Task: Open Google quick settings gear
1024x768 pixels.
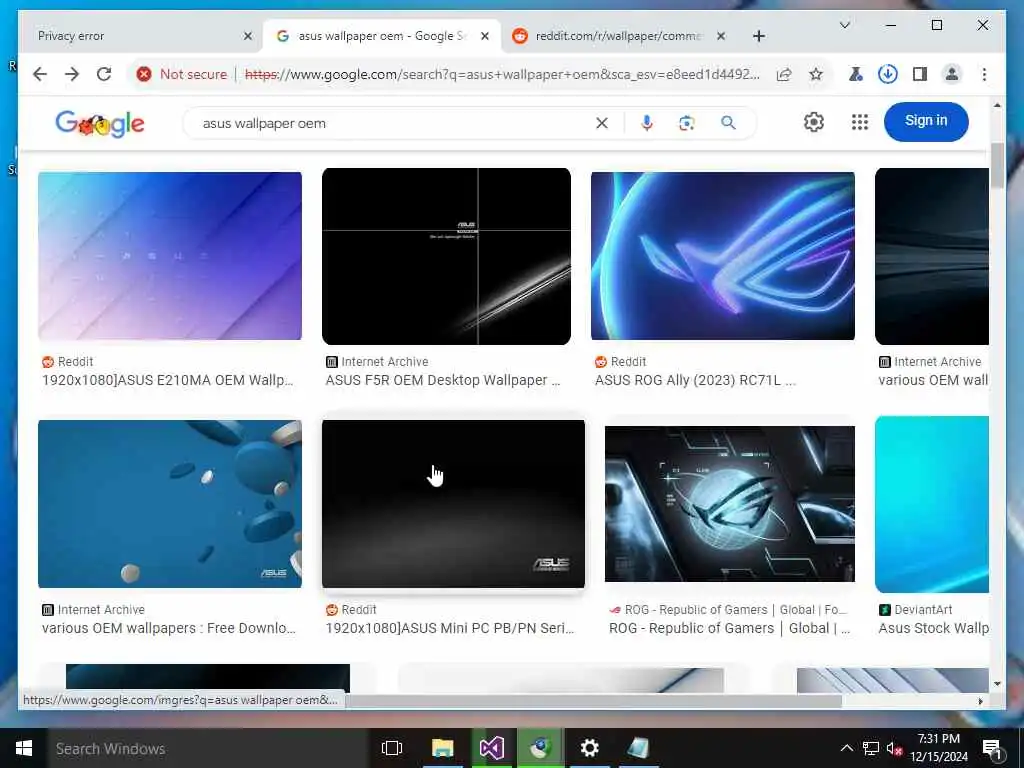Action: click(814, 122)
